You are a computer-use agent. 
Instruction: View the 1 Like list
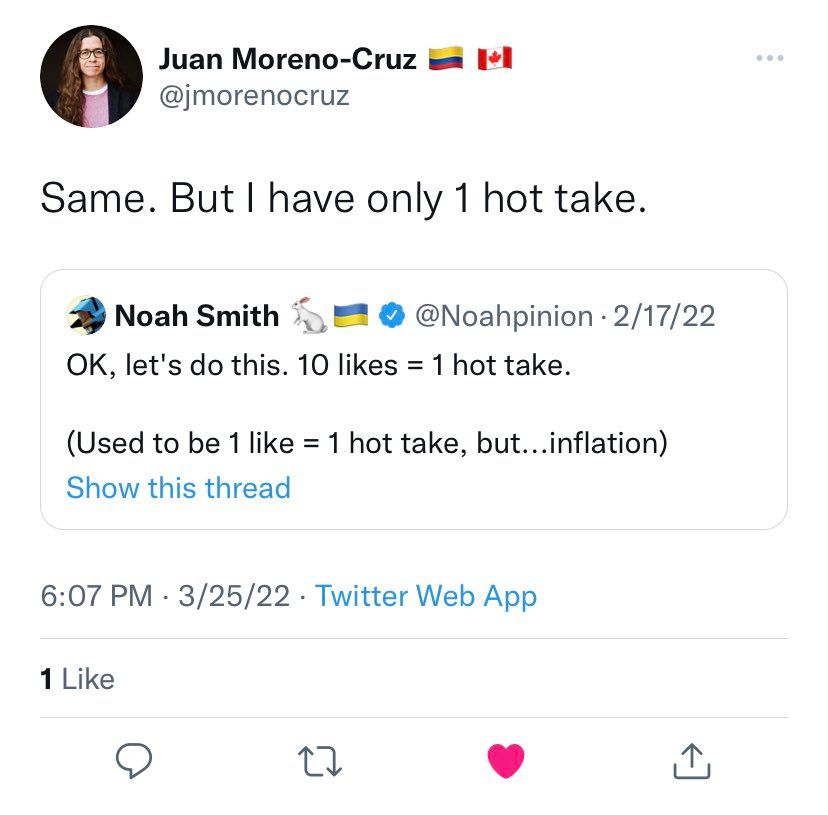click(x=77, y=679)
